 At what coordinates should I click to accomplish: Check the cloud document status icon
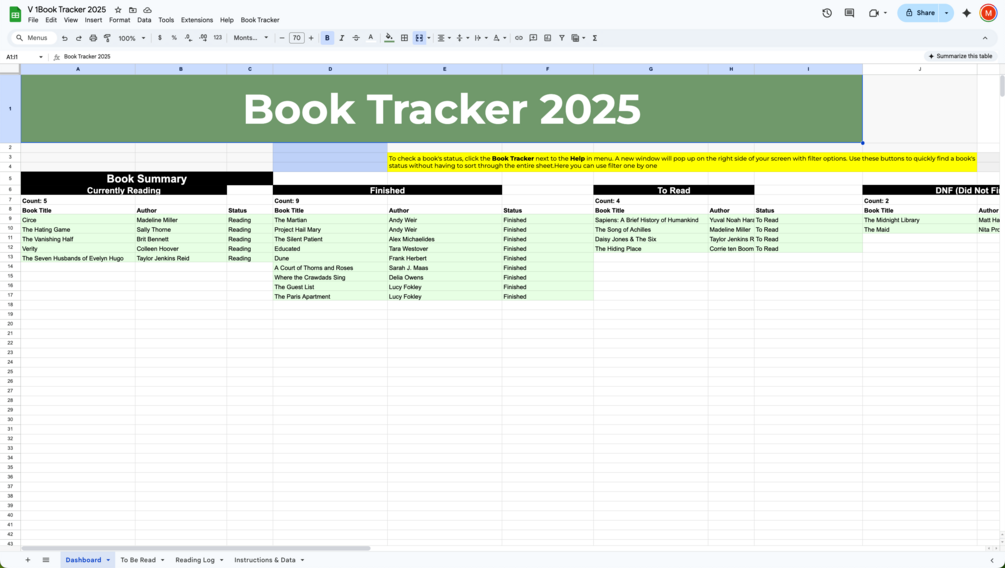click(x=147, y=10)
